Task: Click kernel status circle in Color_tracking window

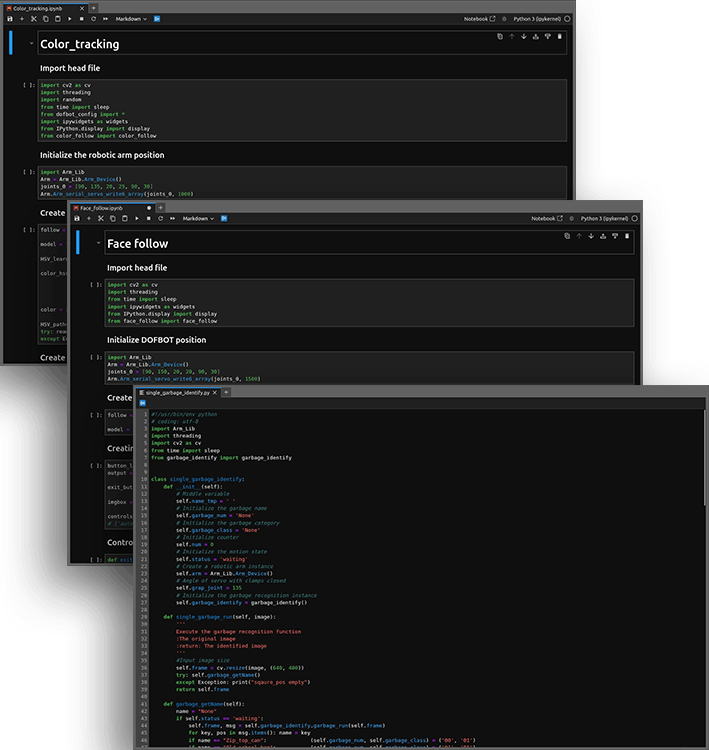Action: pyautogui.click(x=567, y=19)
